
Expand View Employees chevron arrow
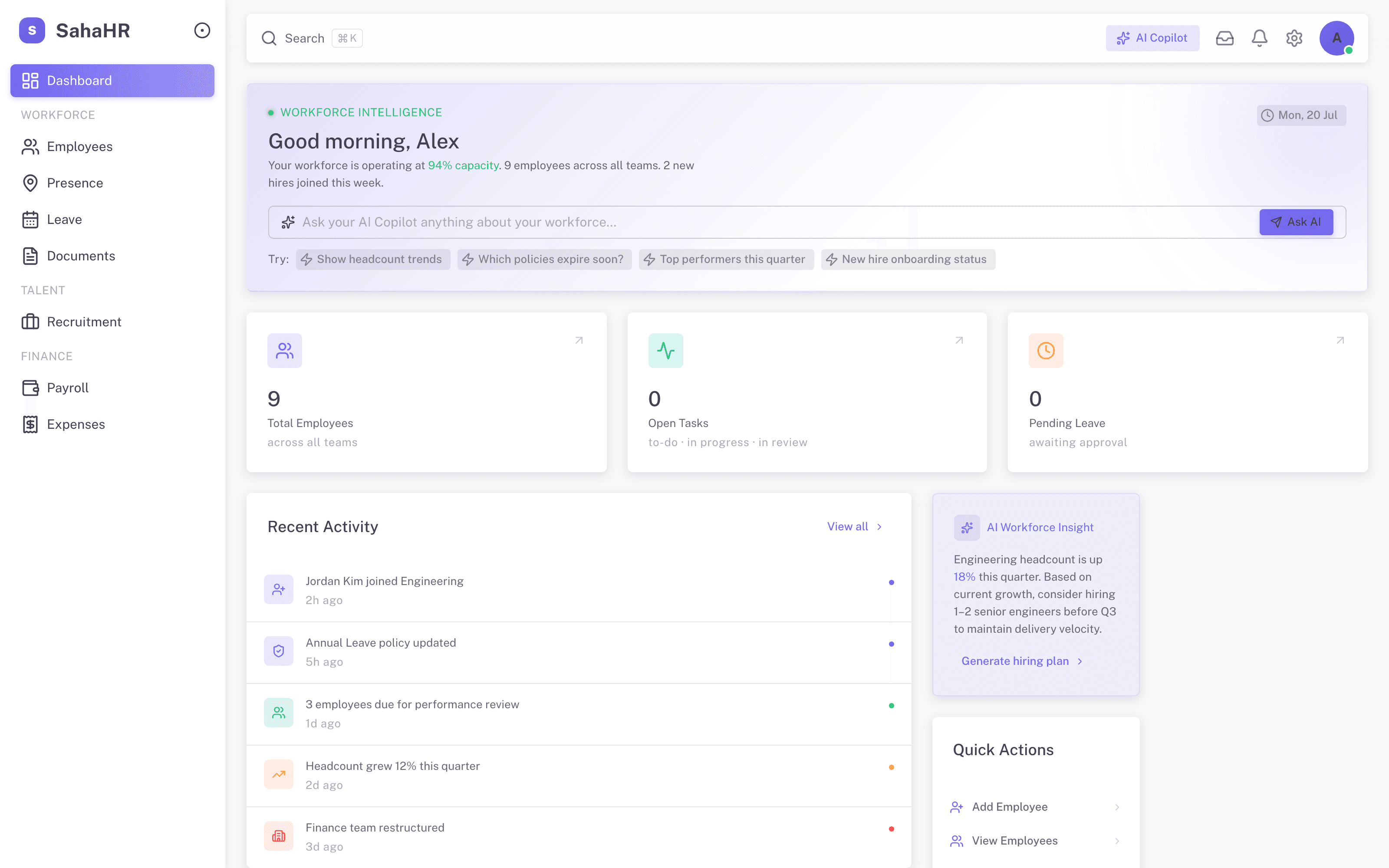tap(1117, 841)
